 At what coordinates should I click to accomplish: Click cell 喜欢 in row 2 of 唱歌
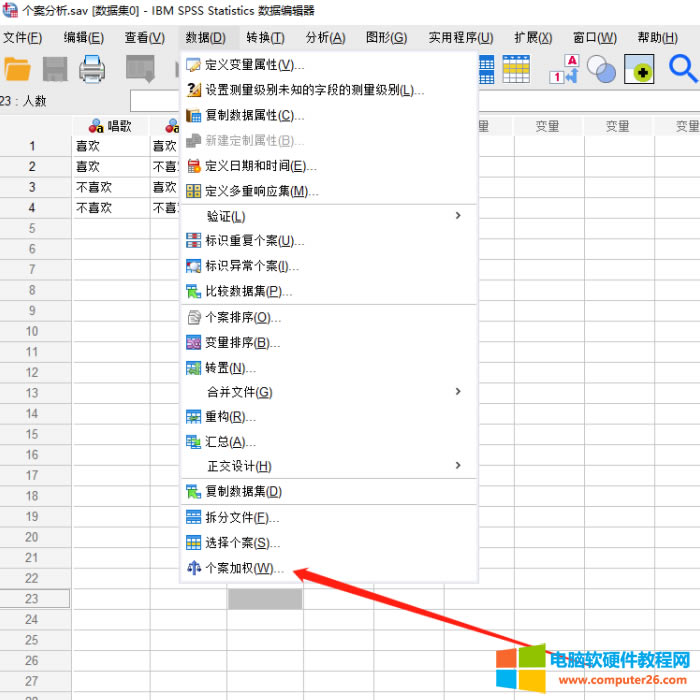click(111, 167)
